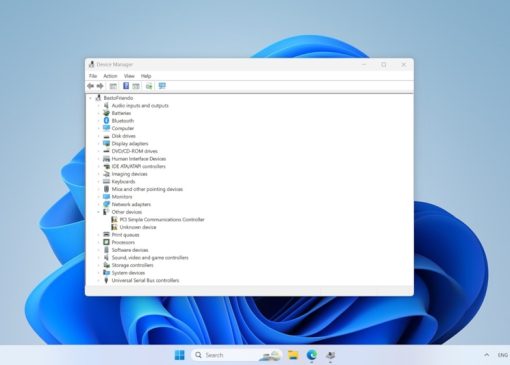Open the Action menu
Viewport: 510px width, 365px height.
[x=110, y=76]
